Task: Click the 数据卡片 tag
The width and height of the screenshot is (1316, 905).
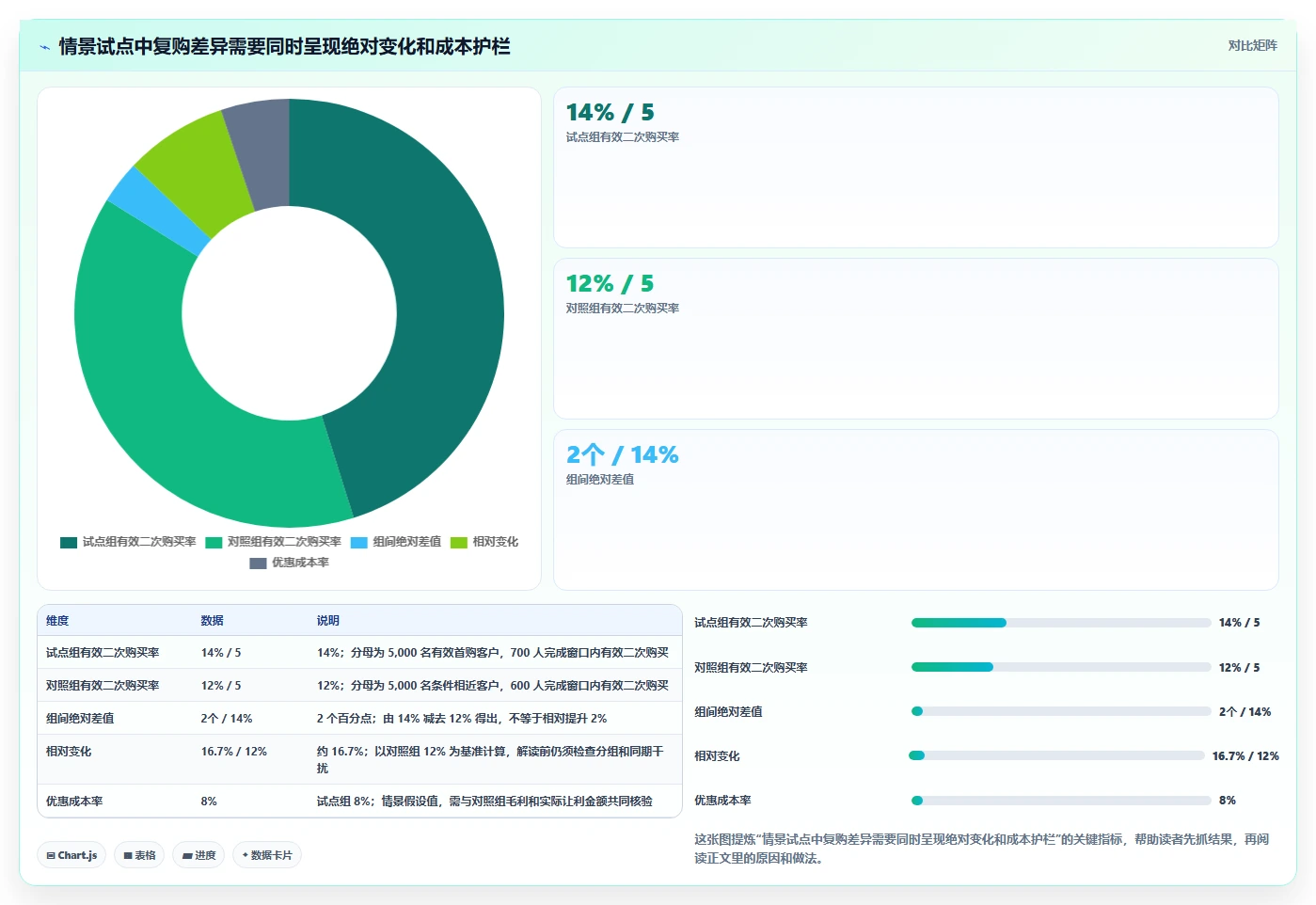Action: [x=267, y=855]
